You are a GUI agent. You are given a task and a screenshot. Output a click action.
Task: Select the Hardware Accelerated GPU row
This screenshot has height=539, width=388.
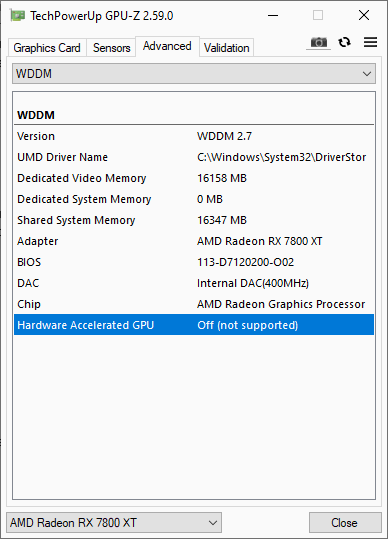194,325
